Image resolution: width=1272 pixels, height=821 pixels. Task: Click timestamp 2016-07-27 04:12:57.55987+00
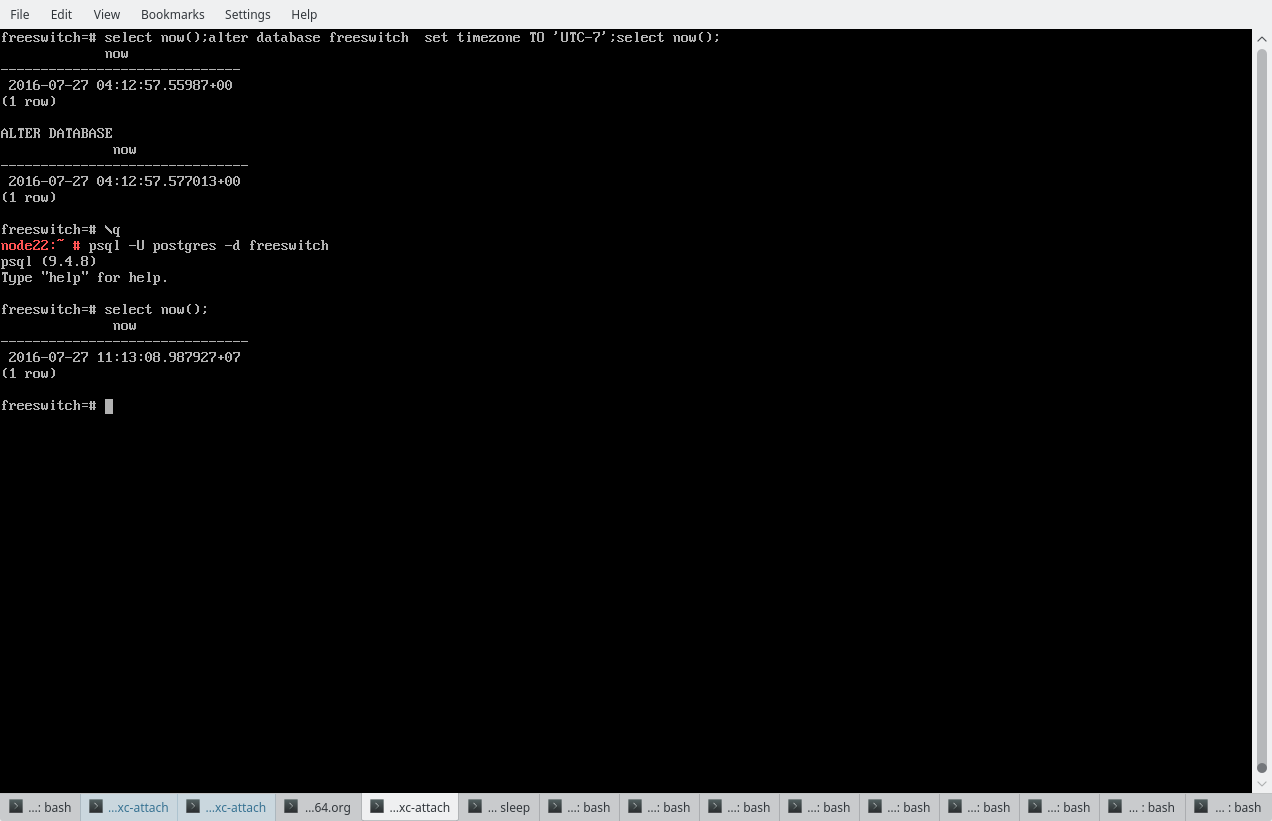[x=120, y=85]
